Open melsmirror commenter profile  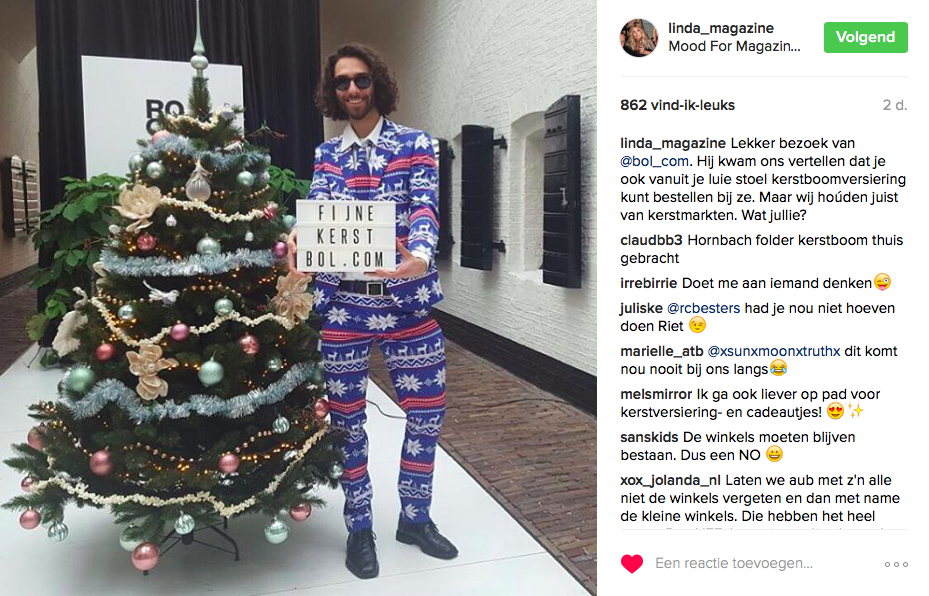(656, 394)
